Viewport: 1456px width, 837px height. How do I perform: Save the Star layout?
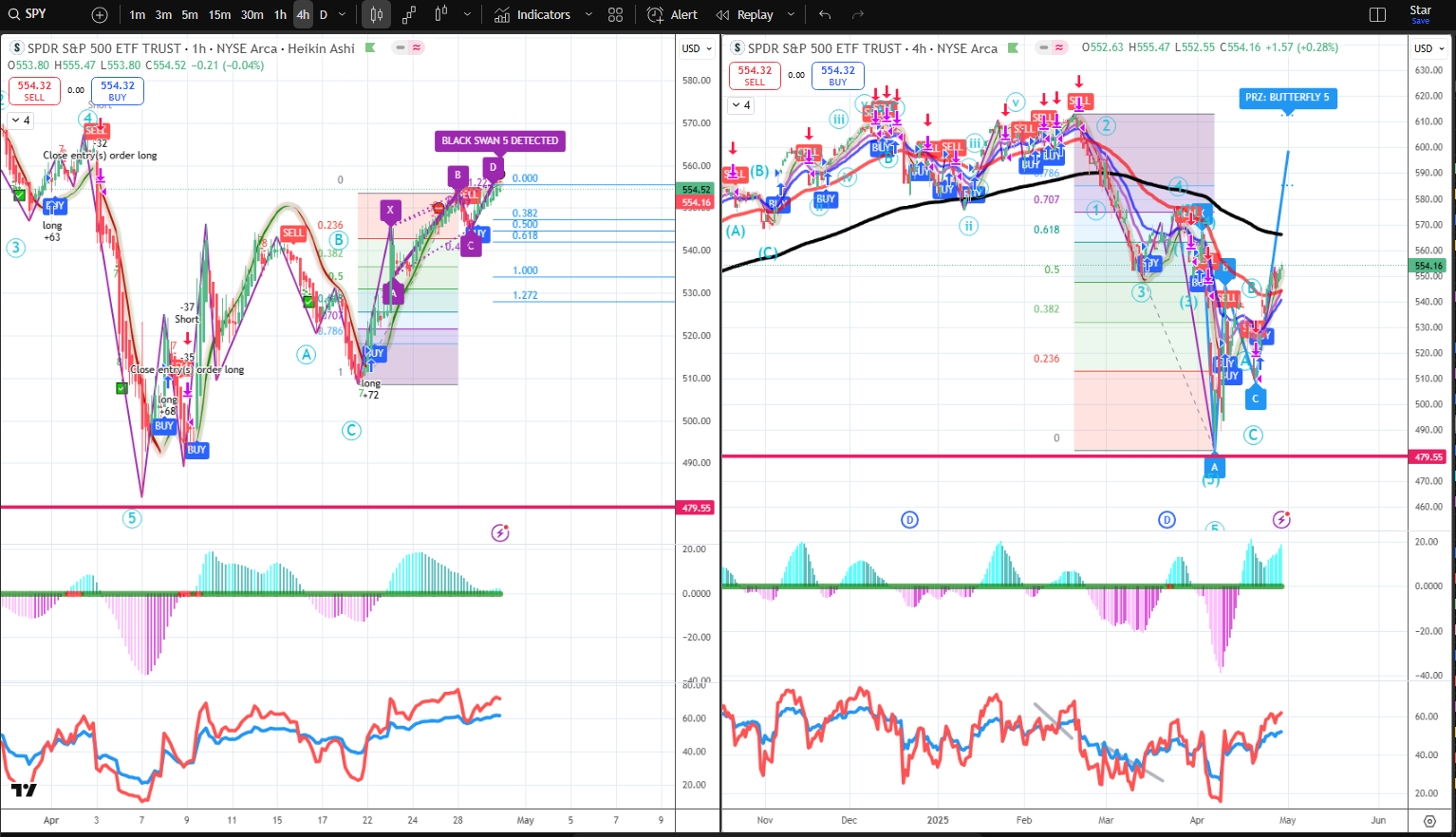click(x=1420, y=14)
